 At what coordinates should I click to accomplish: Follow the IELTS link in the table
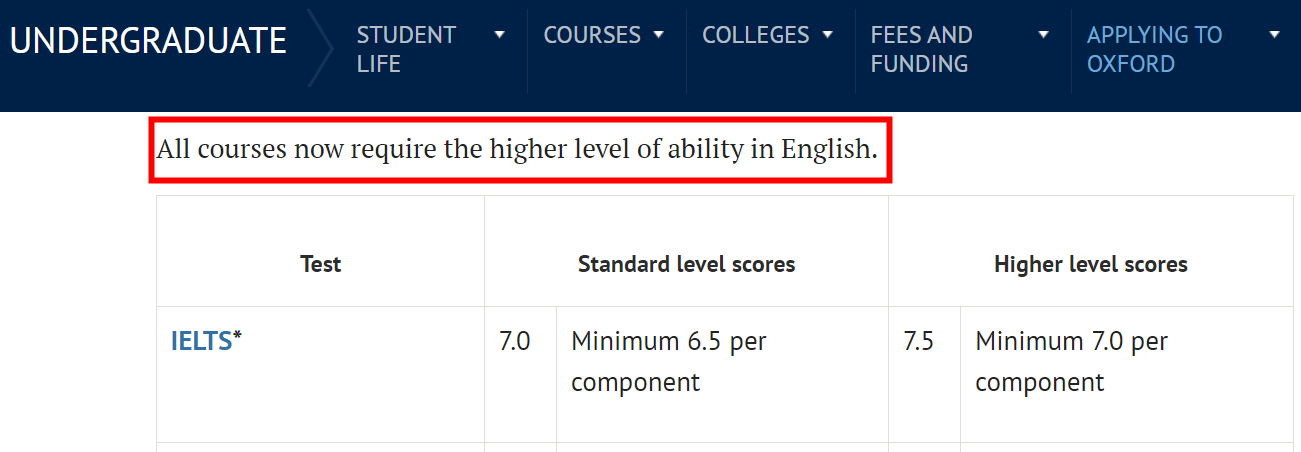point(202,341)
